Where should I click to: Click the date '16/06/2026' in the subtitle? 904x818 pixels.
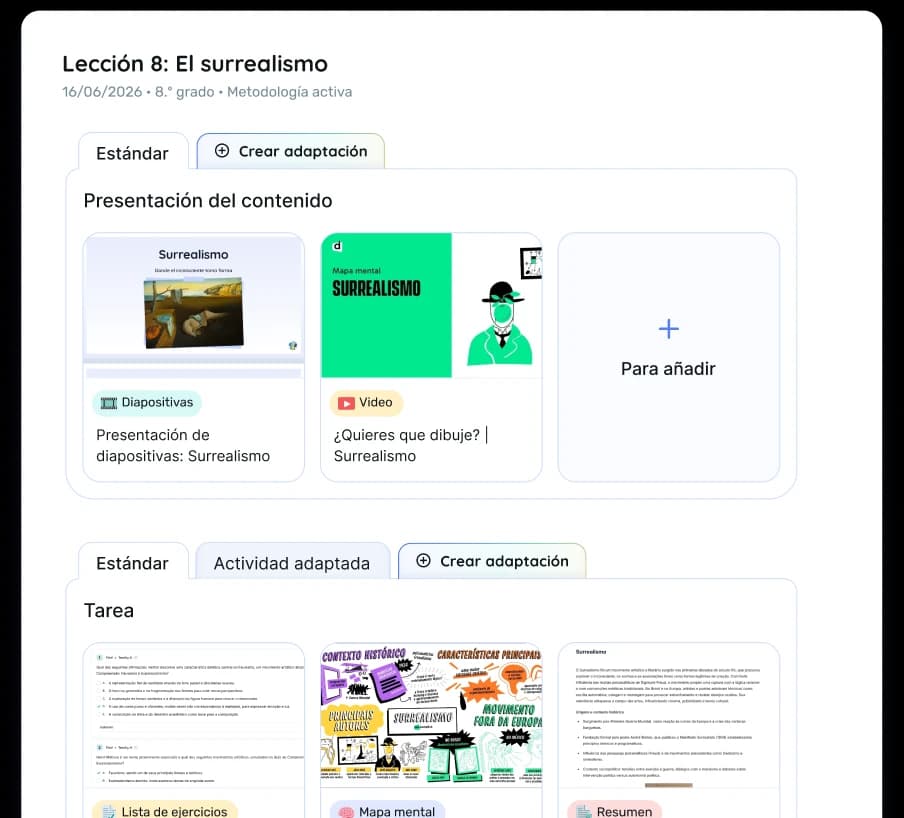click(102, 92)
